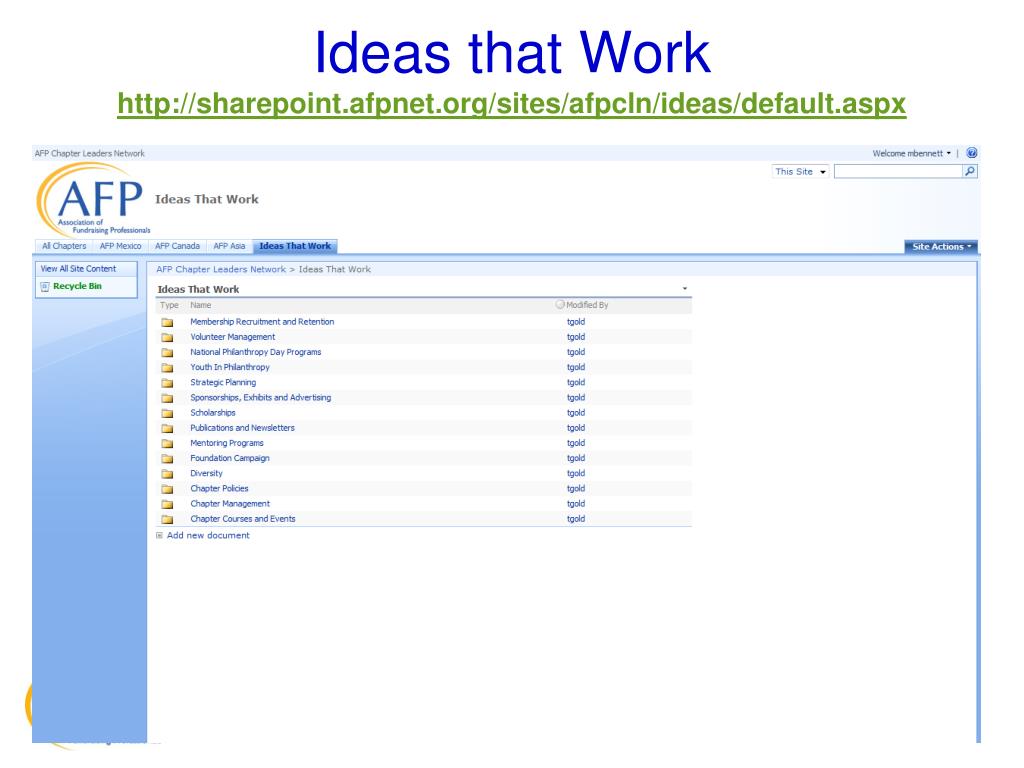Open the Recycle Bin link
Viewport: 1024px width, 768px height.
[77, 287]
